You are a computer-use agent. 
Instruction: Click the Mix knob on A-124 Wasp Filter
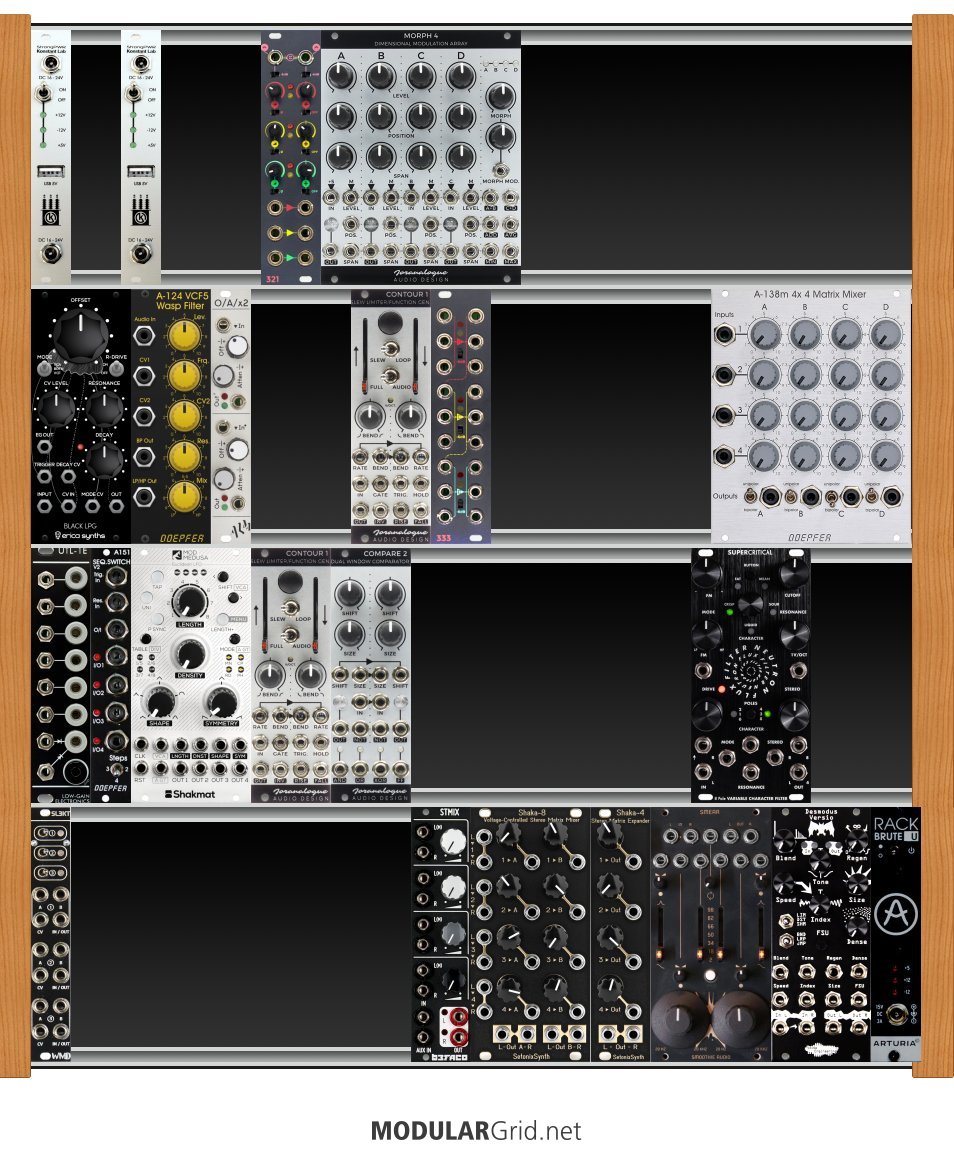pyautogui.click(x=184, y=497)
